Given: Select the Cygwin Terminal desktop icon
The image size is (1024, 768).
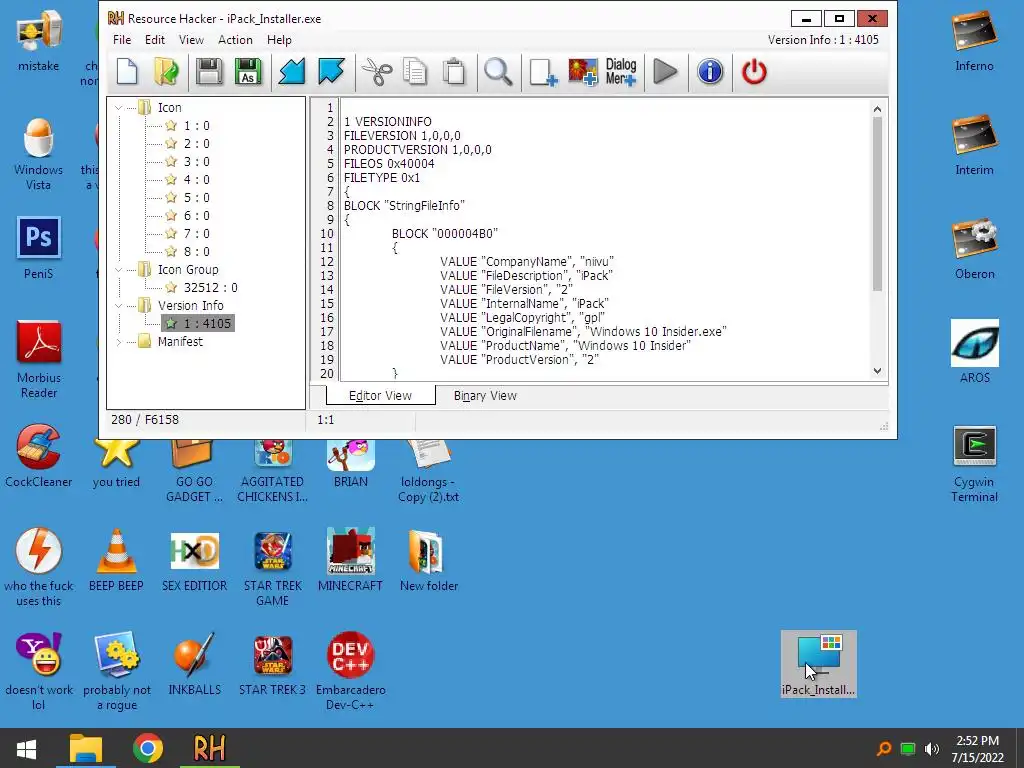Looking at the screenshot, I should [x=974, y=464].
